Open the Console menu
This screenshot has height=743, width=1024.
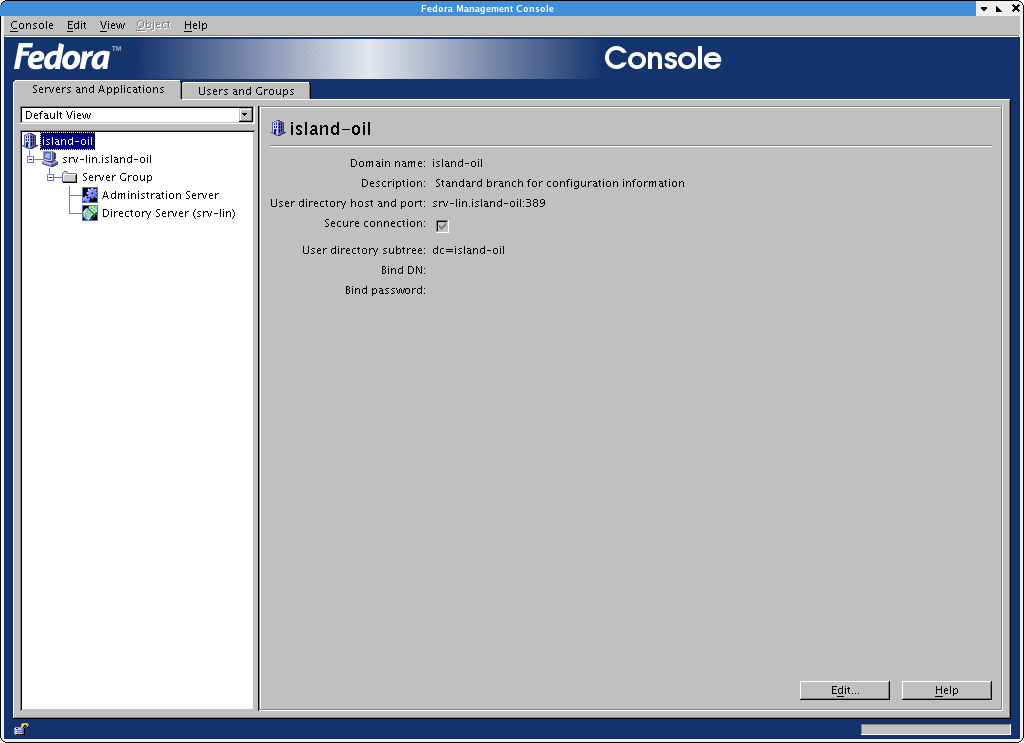point(31,25)
